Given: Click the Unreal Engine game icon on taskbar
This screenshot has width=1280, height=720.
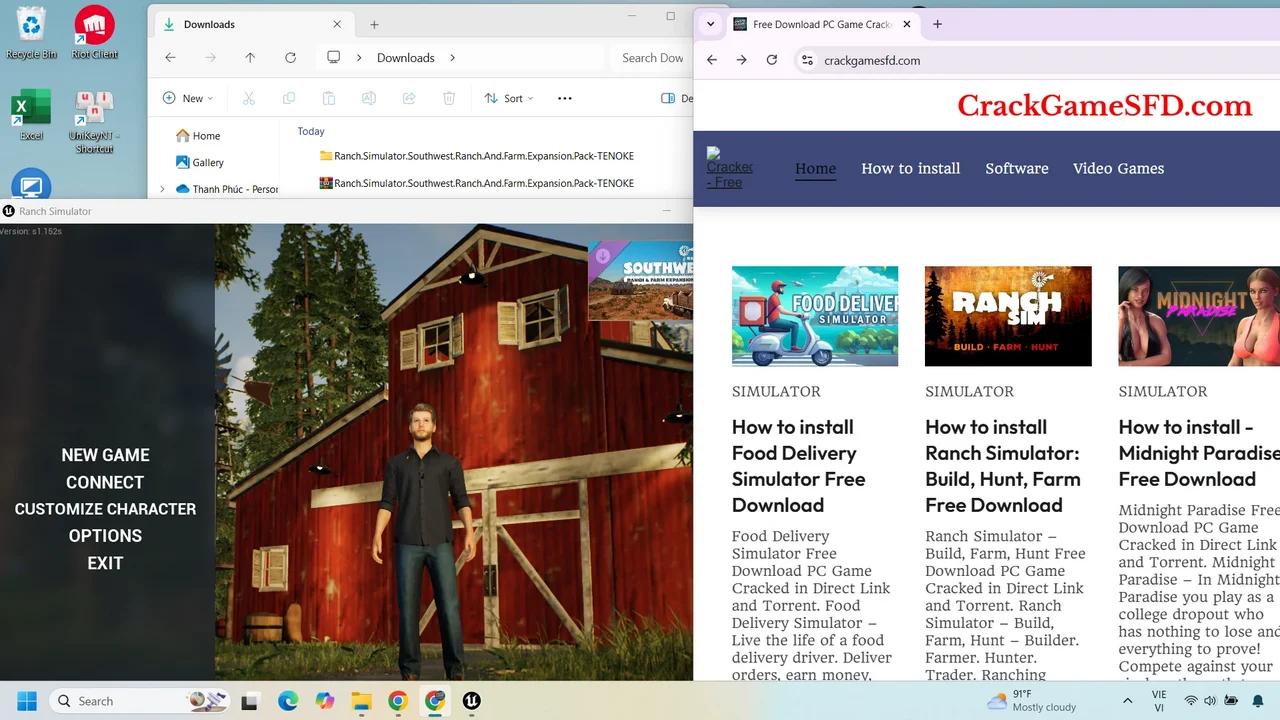Looking at the screenshot, I should pos(470,701).
